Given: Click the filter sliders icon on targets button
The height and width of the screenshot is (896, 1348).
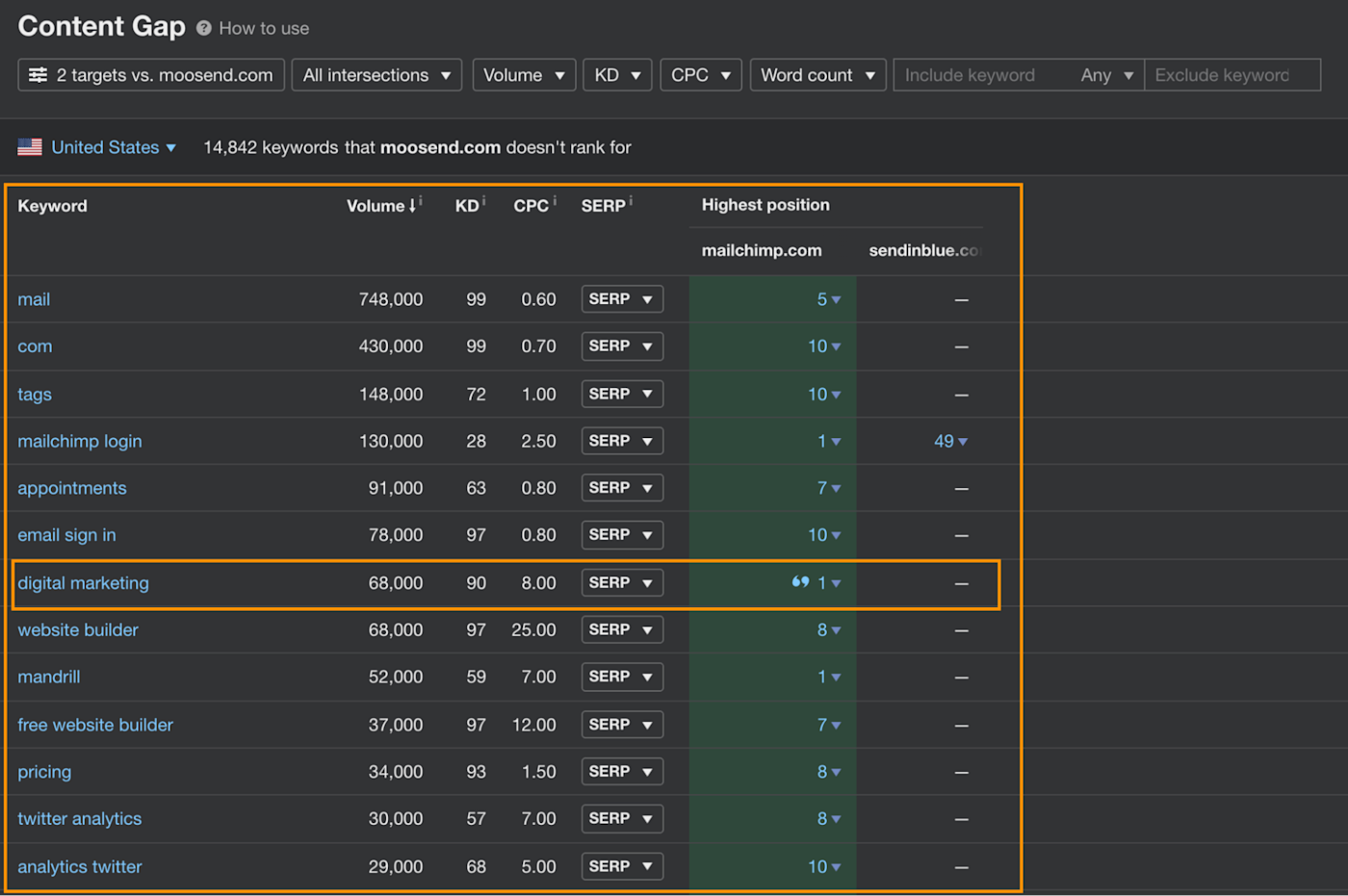Looking at the screenshot, I should click(x=39, y=75).
